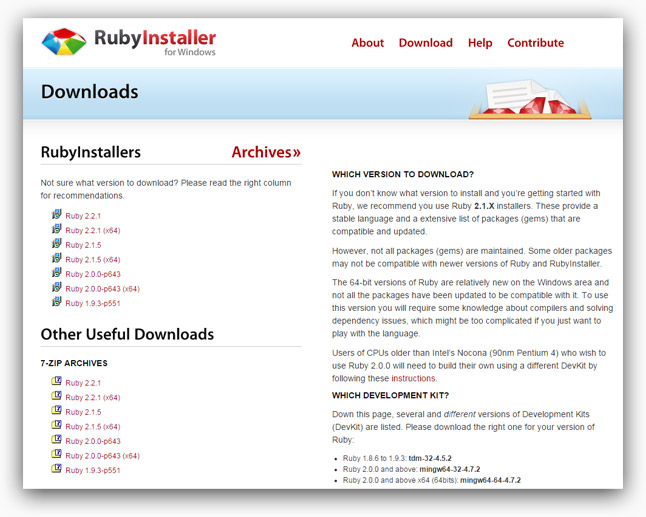Click installer icon beside Ruby 2.1.5 (x64)
This screenshot has width=646, height=517.
(x=57, y=258)
